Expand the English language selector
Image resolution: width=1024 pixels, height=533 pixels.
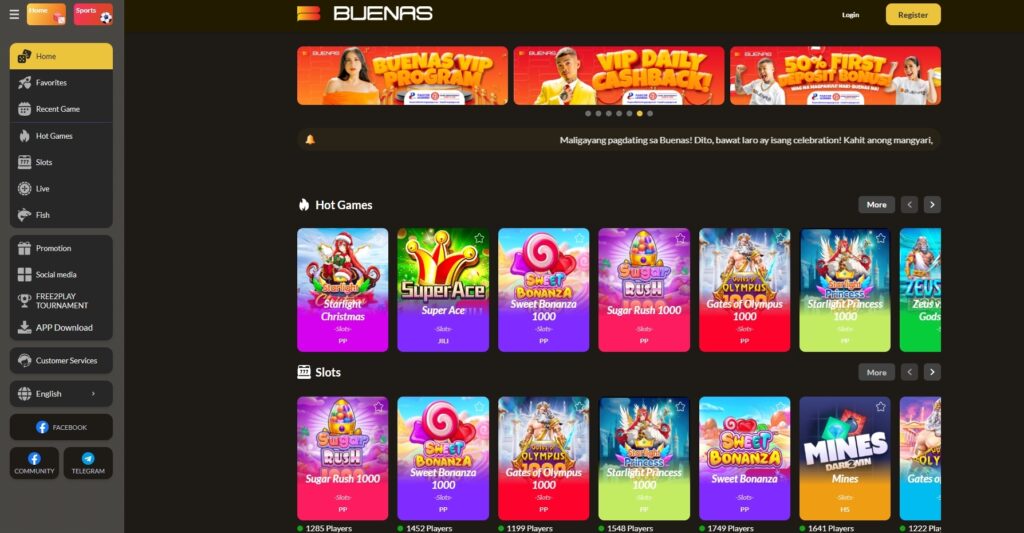pyautogui.click(x=61, y=394)
